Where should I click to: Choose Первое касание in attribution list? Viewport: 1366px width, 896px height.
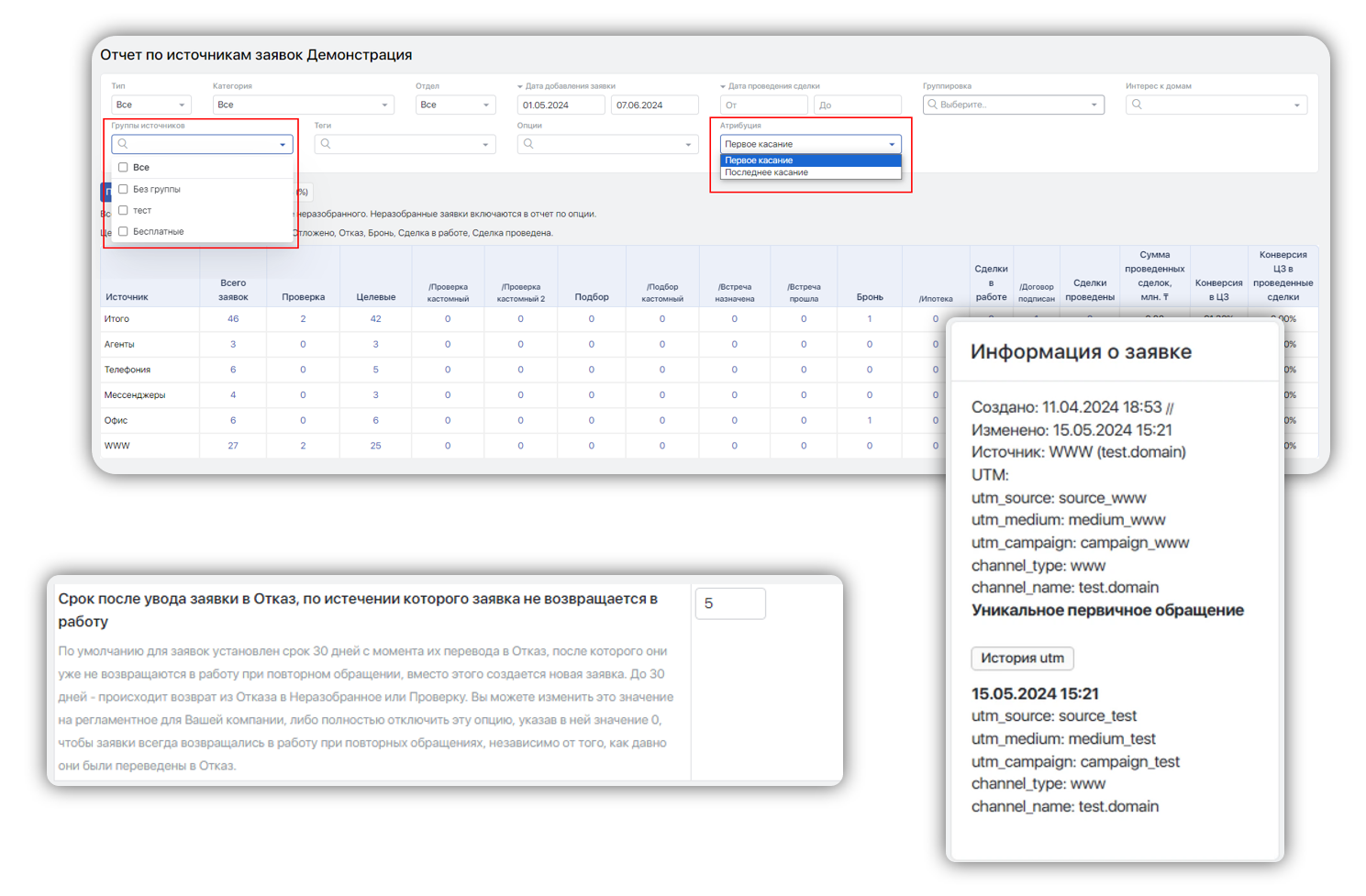(760, 160)
